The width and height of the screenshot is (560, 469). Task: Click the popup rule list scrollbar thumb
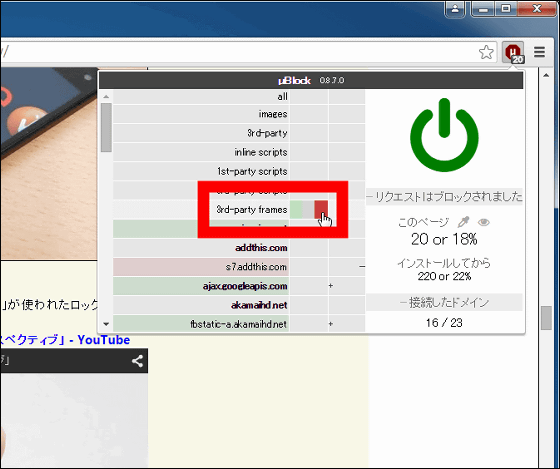click(106, 128)
